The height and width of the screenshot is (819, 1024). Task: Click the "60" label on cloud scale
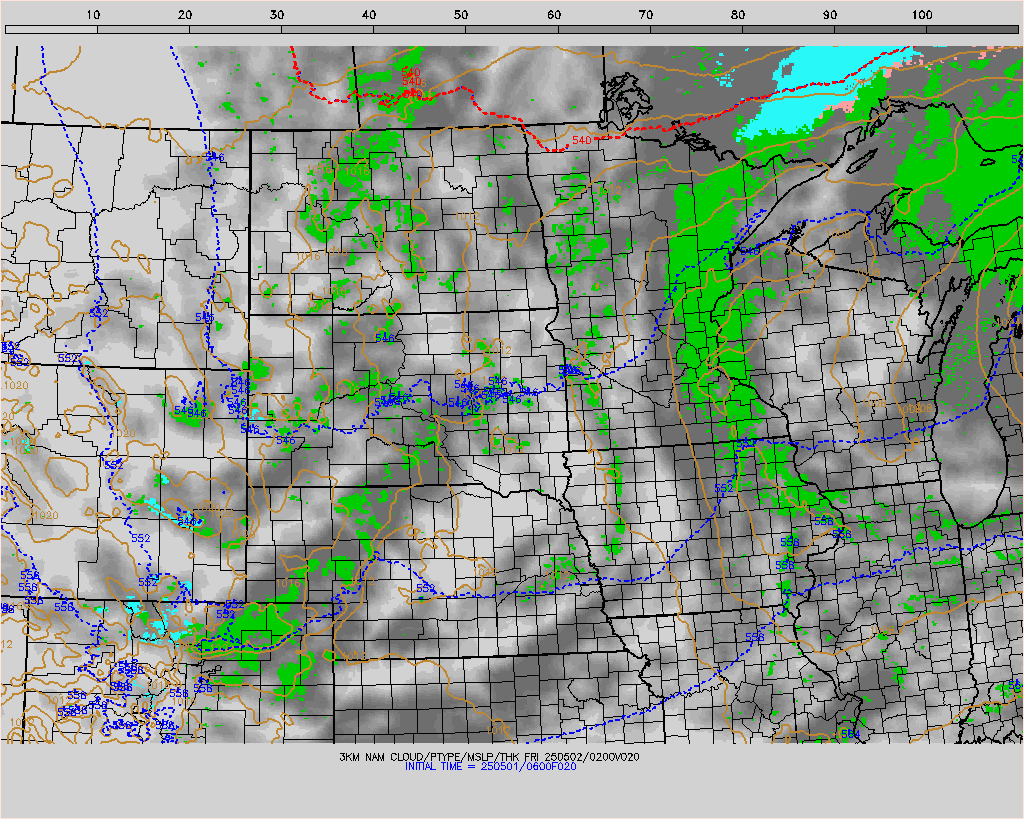coord(554,15)
